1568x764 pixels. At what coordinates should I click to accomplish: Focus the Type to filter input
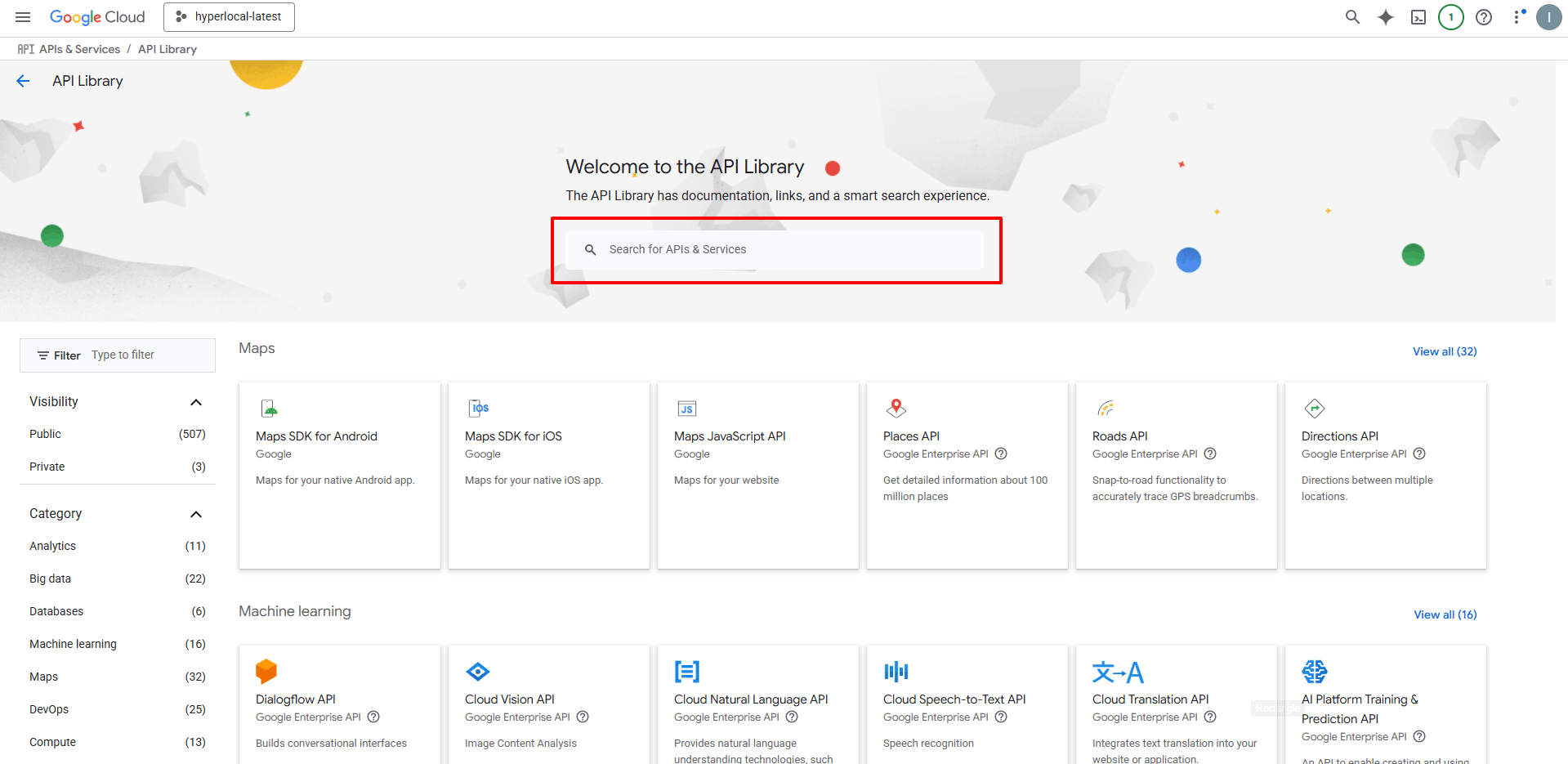click(x=151, y=355)
